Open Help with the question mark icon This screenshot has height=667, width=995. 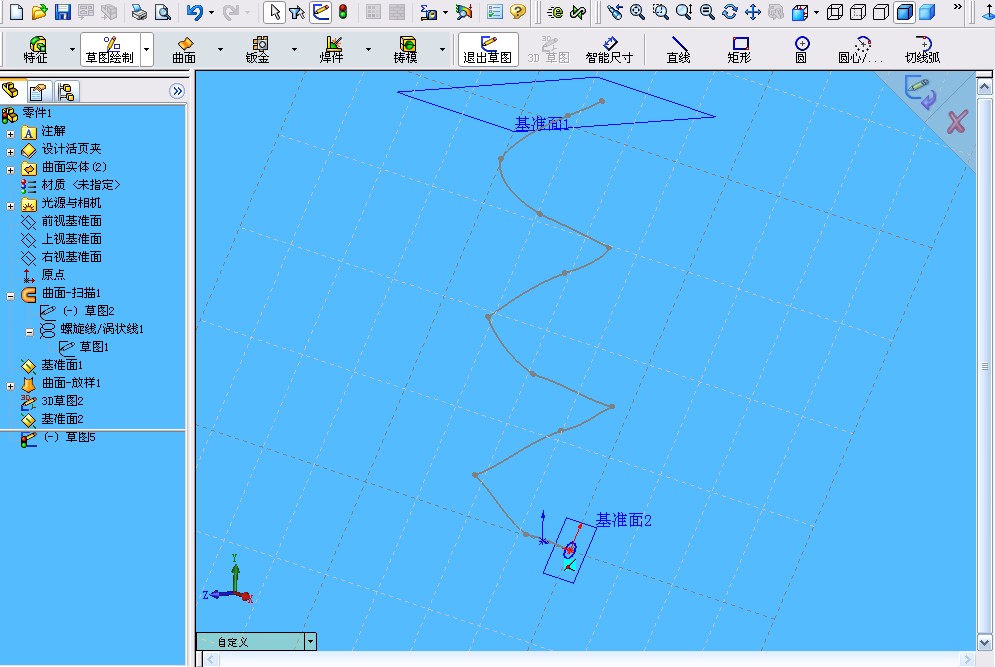point(518,11)
